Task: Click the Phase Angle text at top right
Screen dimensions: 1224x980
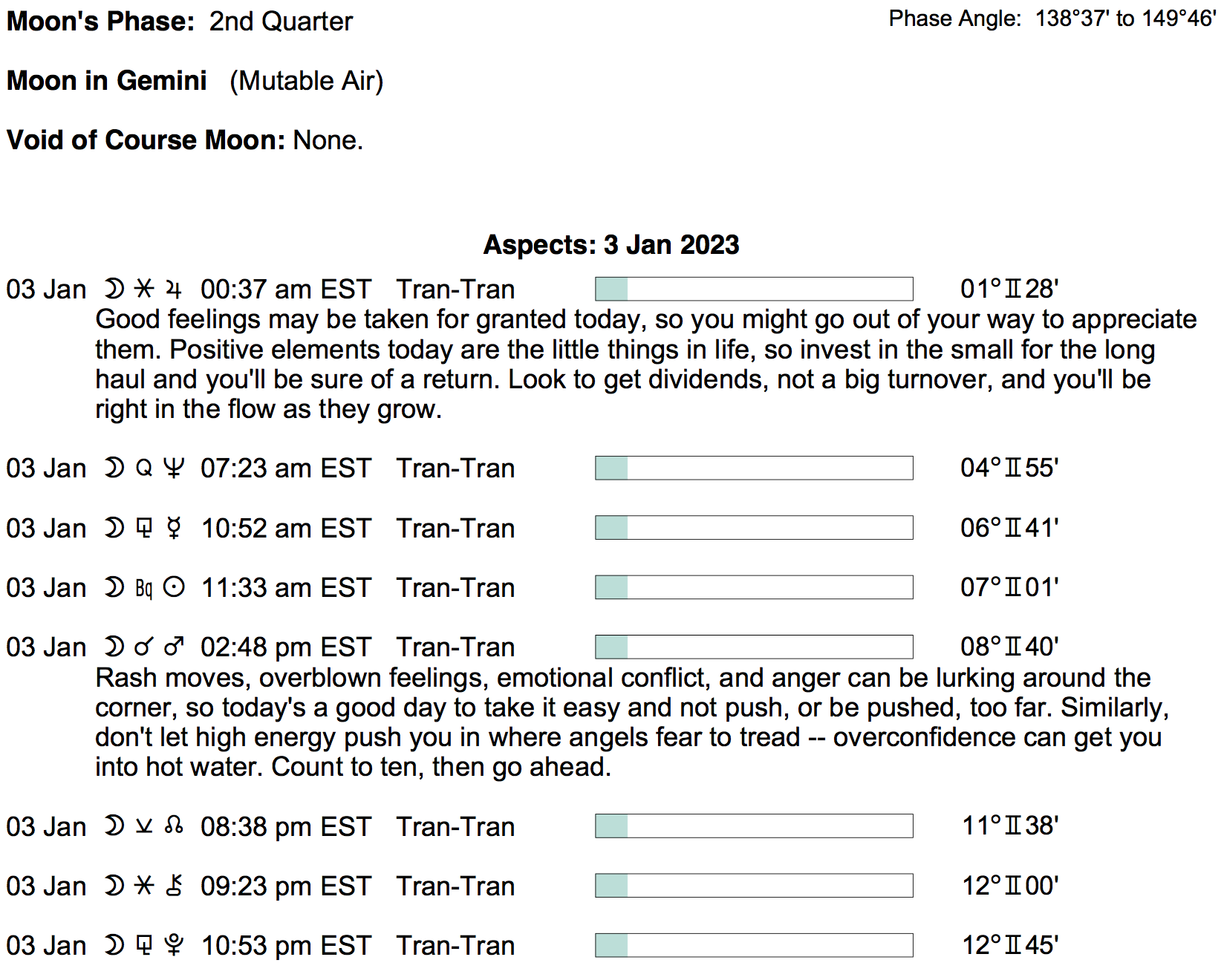Action: click(1052, 19)
